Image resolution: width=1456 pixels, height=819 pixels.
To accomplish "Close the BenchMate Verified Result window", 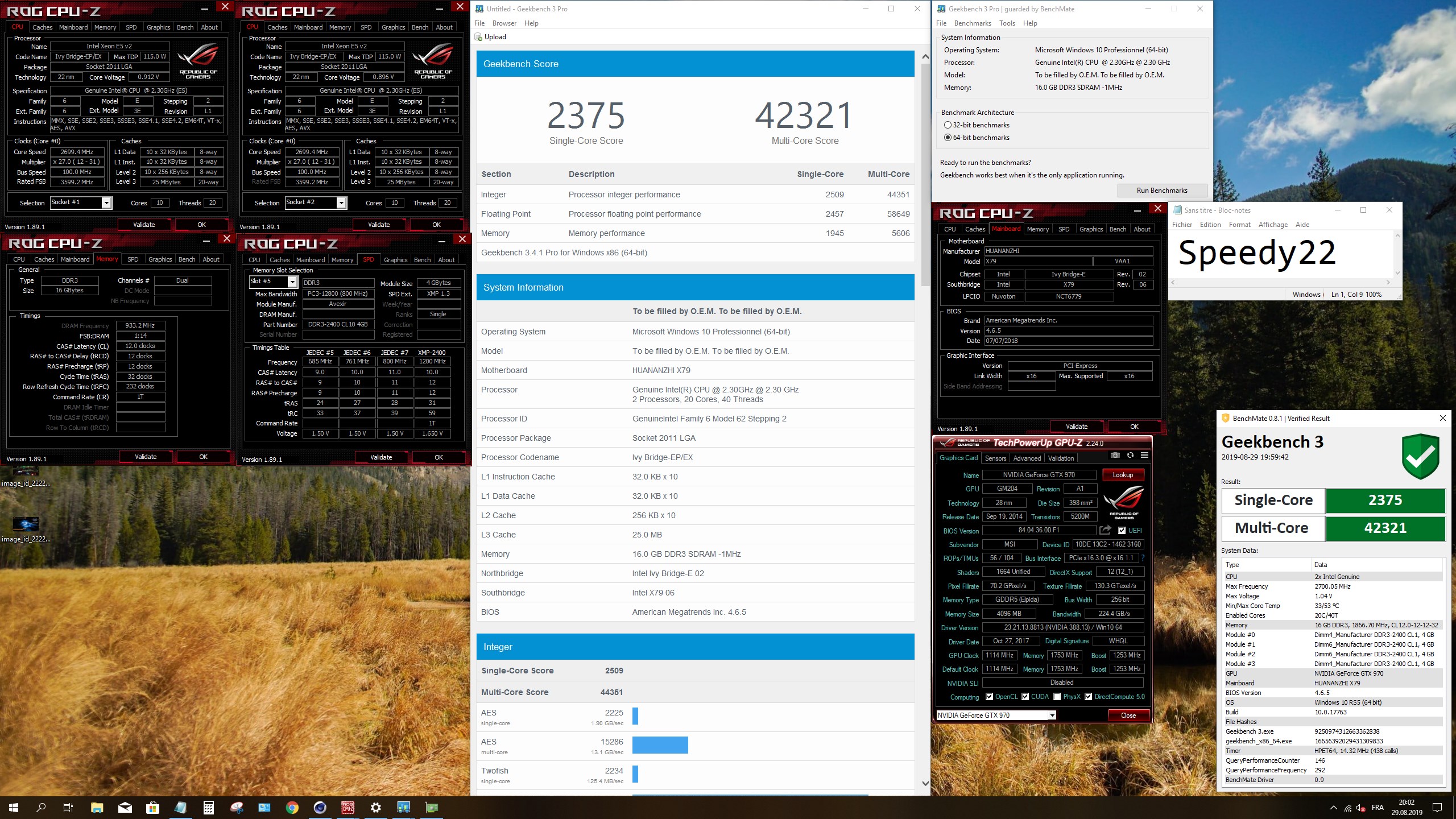I will tap(1442, 419).
